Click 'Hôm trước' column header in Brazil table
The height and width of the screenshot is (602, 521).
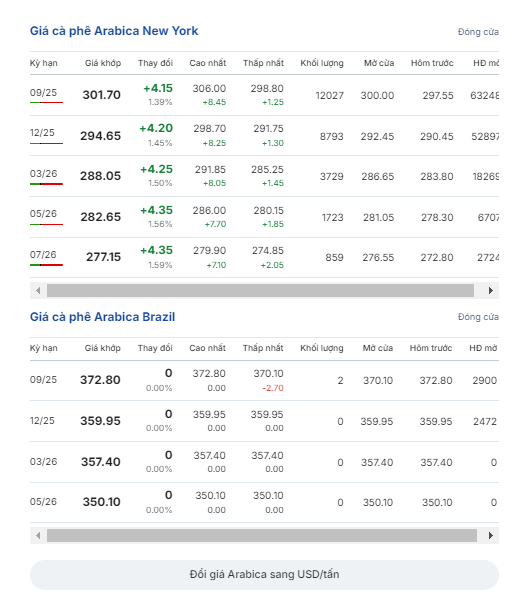[431, 348]
